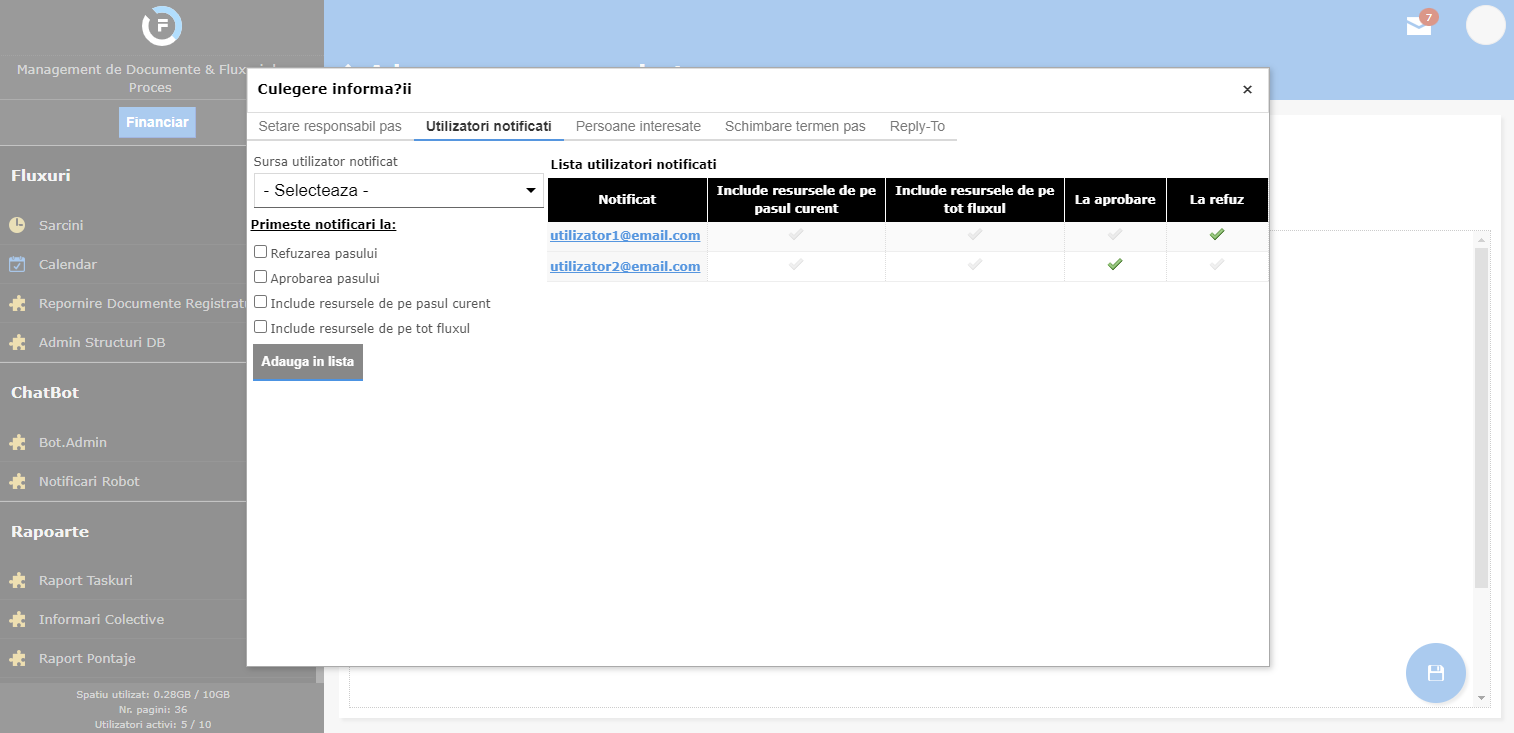This screenshot has width=1514, height=733.
Task: Enable Refuzarea pasului checkbox
Action: pyautogui.click(x=260, y=252)
